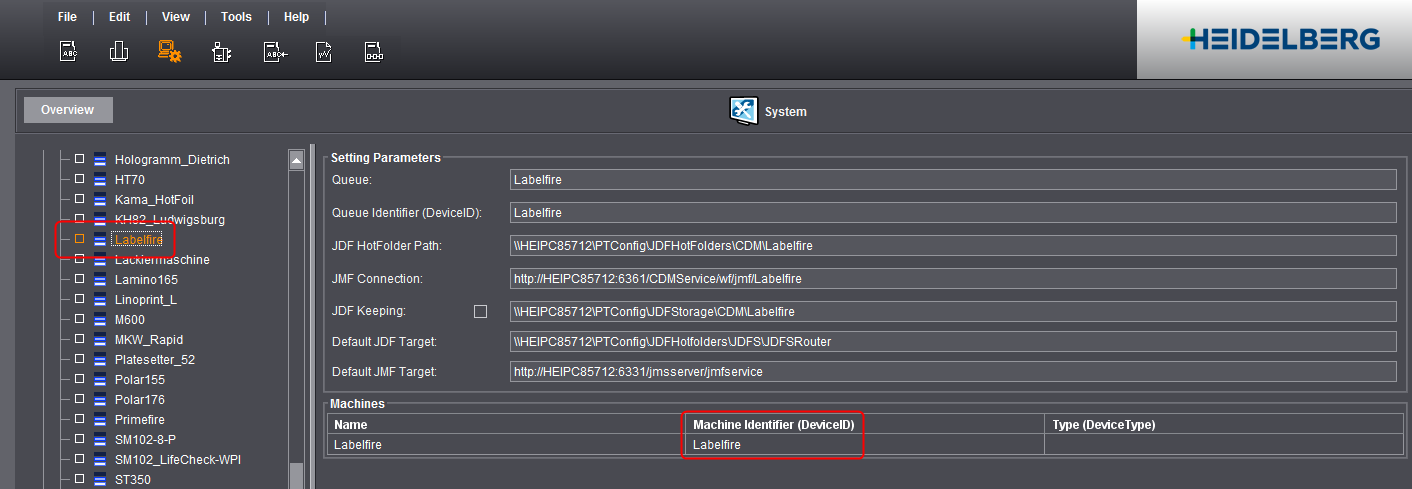Click the device icon beside Primefire
The height and width of the screenshot is (489, 1412).
[x=99, y=420]
